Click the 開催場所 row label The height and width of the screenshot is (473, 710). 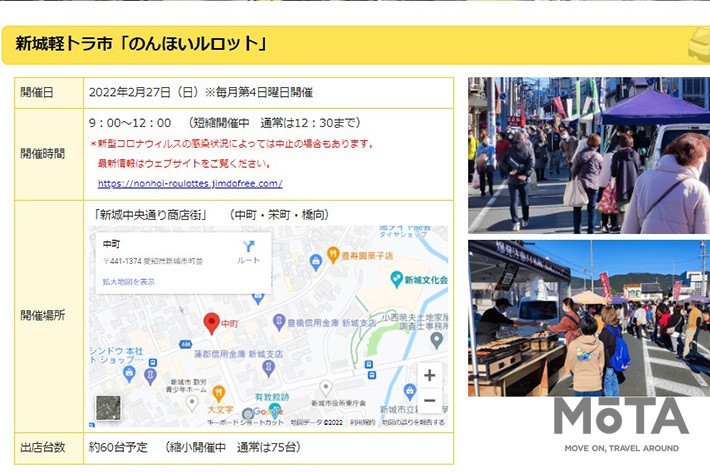[43, 315]
